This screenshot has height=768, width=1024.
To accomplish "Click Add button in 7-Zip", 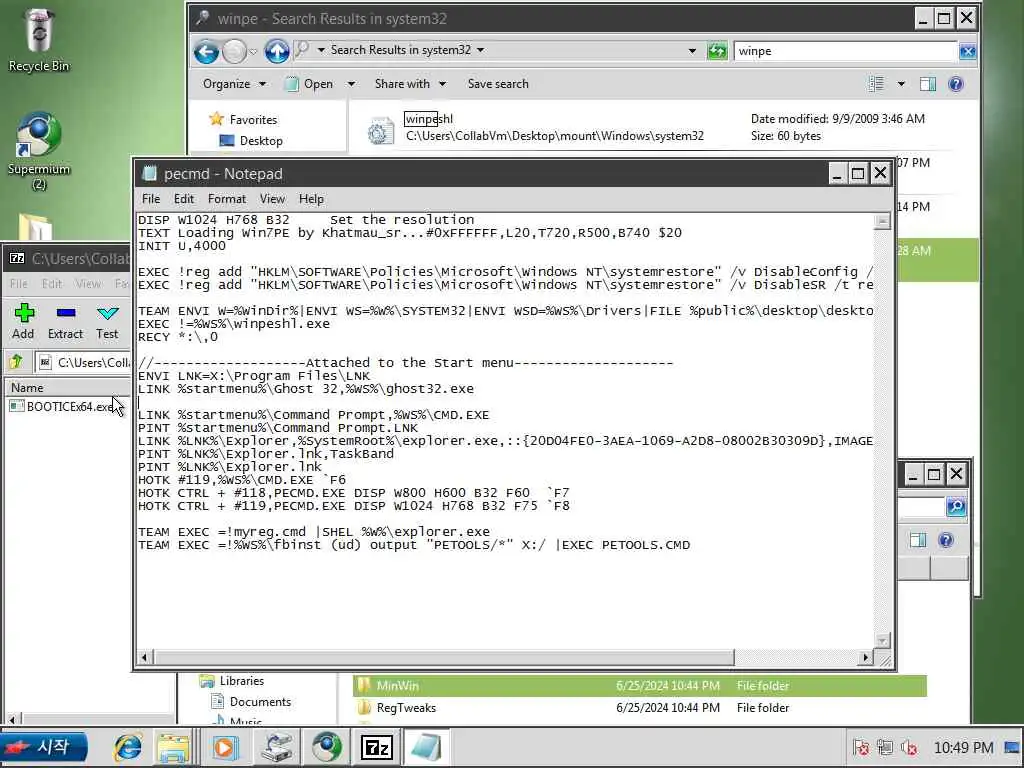I will (24, 321).
